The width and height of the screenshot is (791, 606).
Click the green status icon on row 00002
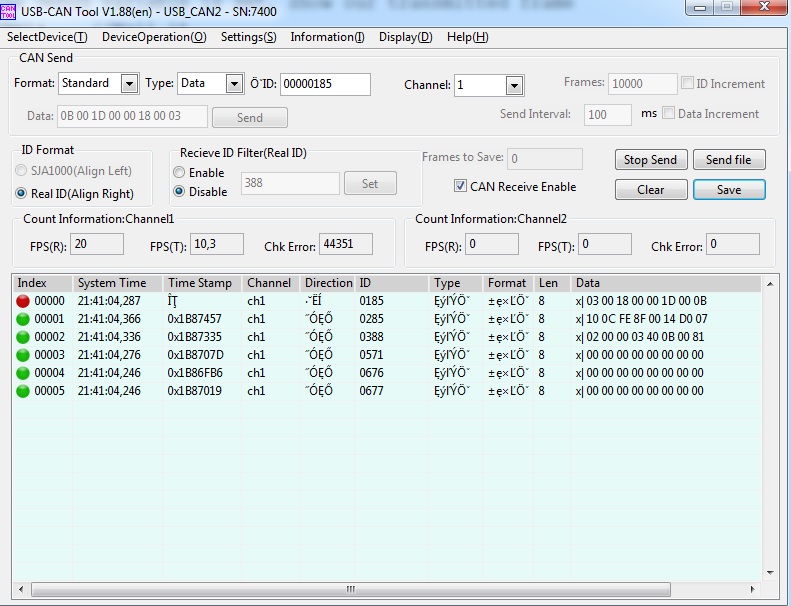tap(23, 337)
